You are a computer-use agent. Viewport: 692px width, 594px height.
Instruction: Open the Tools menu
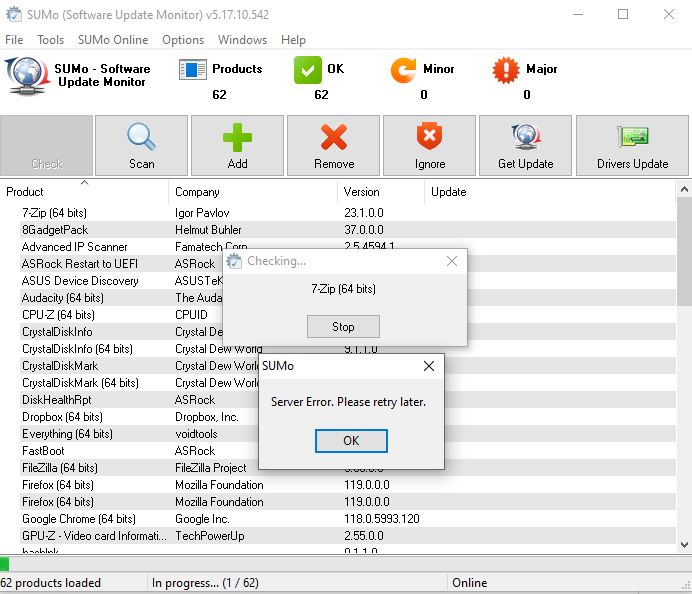pyautogui.click(x=50, y=40)
